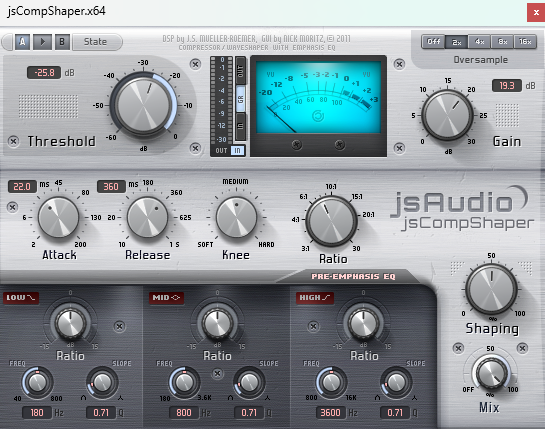Select preset slot A
The image size is (545, 429).
[x=22, y=42]
